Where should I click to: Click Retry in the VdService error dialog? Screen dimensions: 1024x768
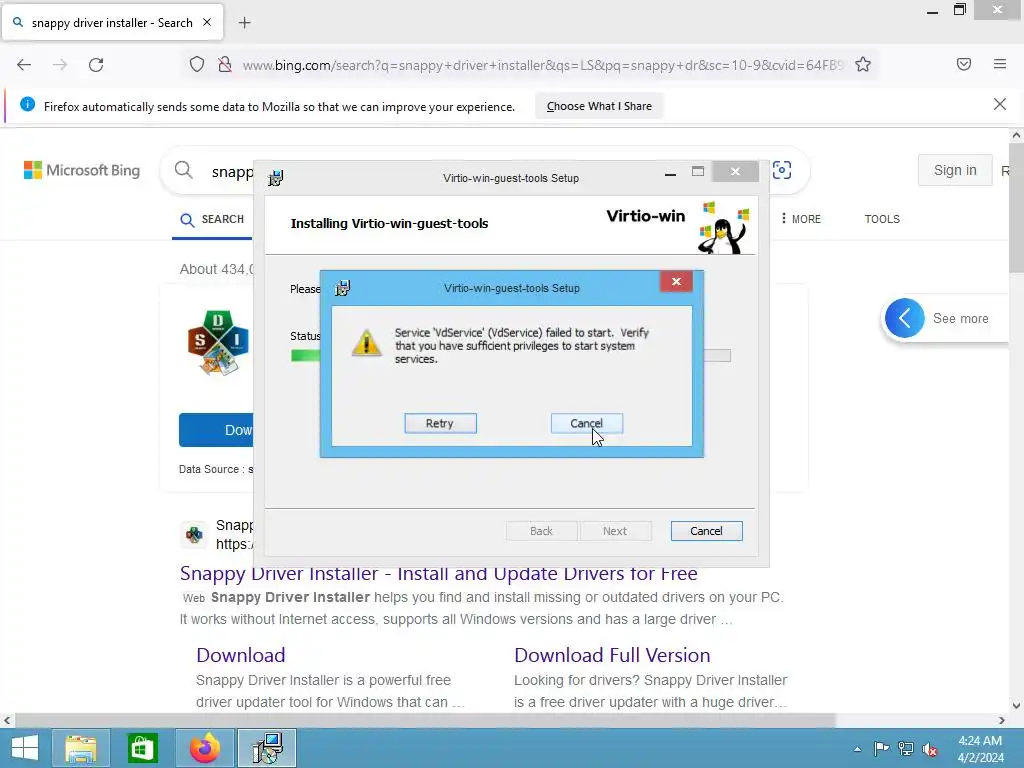(x=440, y=423)
